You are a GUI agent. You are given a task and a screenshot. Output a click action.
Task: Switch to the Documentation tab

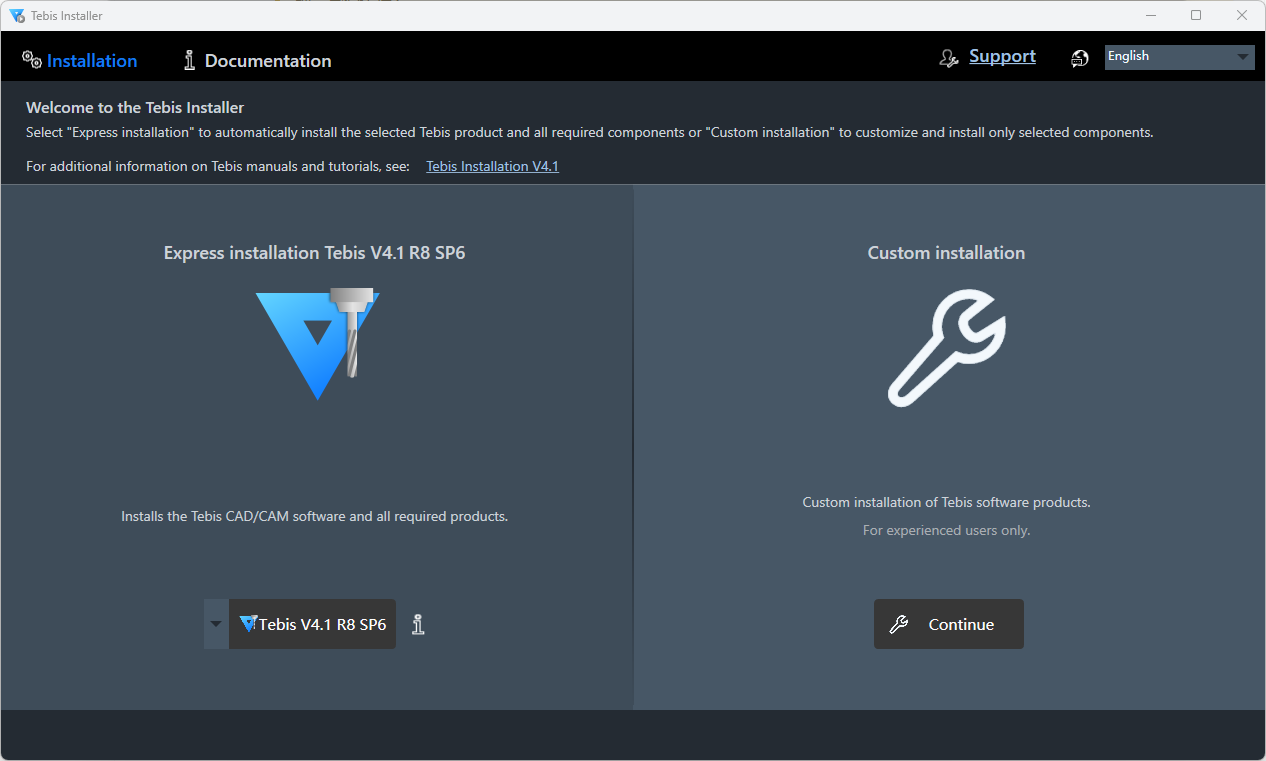[x=257, y=61]
